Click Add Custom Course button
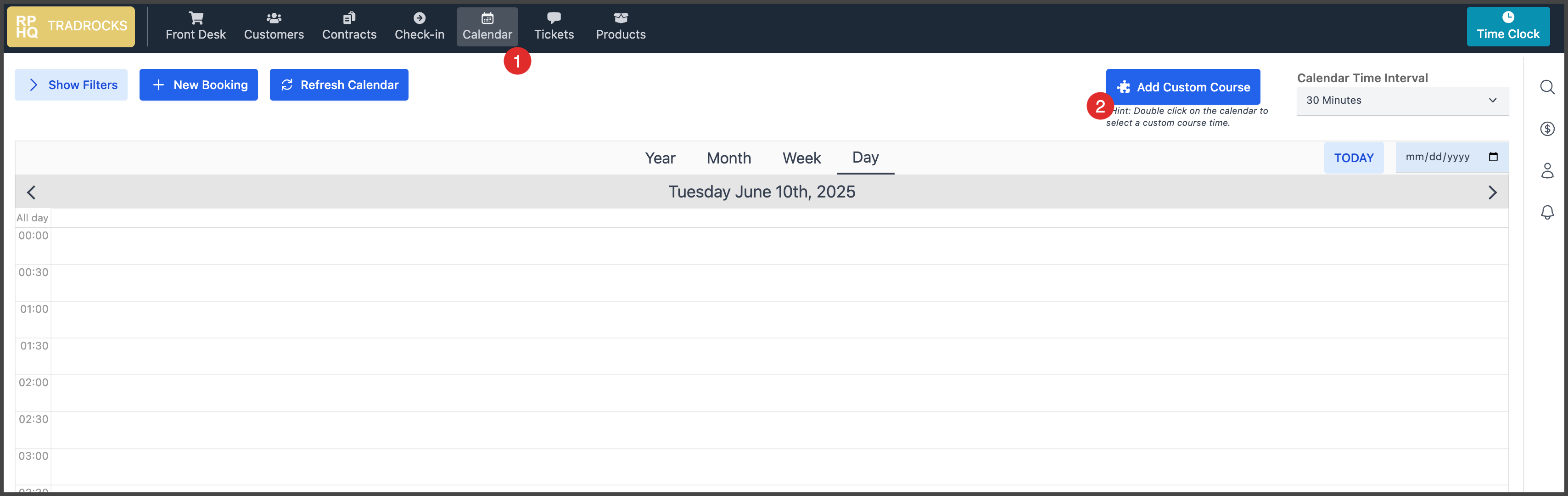The image size is (1568, 496). point(1183,86)
